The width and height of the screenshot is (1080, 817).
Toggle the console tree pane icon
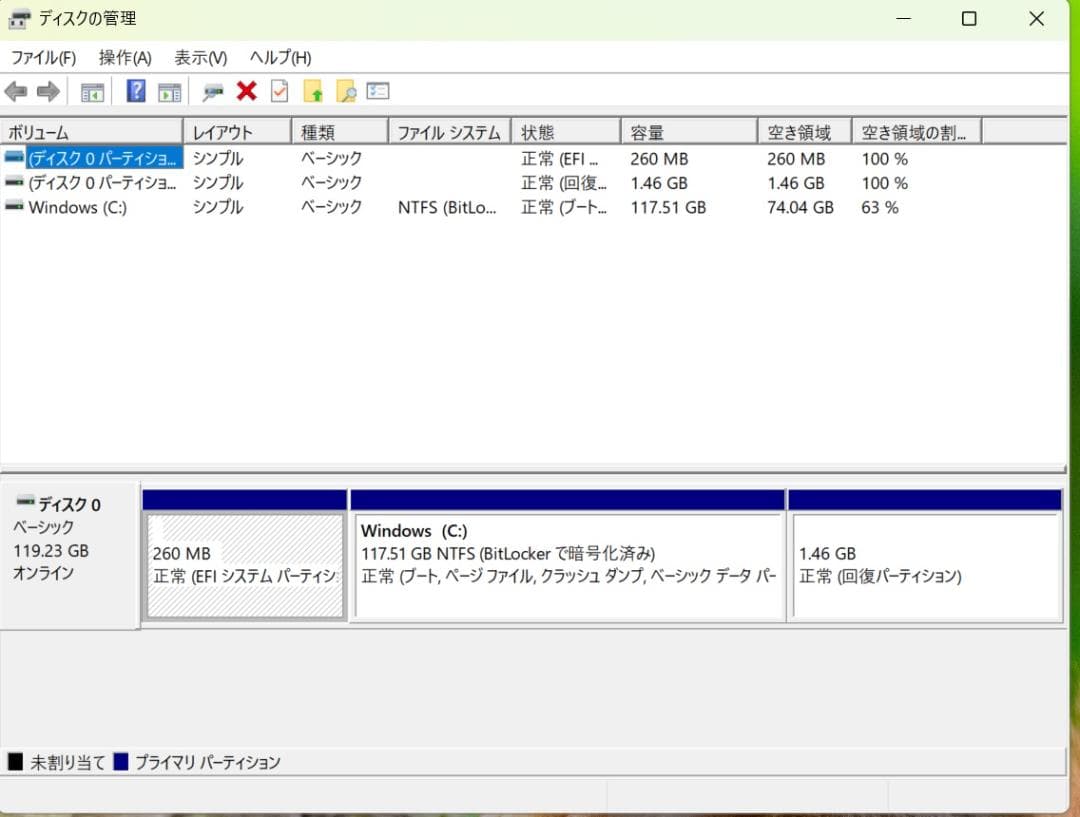pyautogui.click(x=92, y=92)
